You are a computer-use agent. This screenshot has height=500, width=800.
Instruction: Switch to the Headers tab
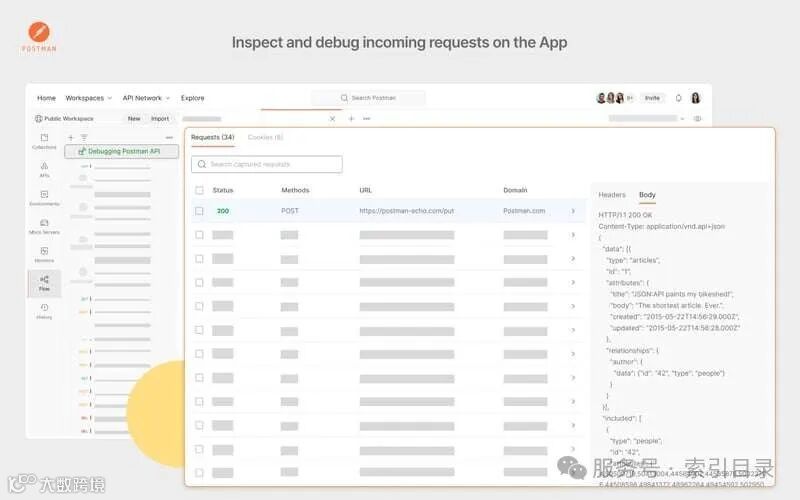[x=612, y=195]
